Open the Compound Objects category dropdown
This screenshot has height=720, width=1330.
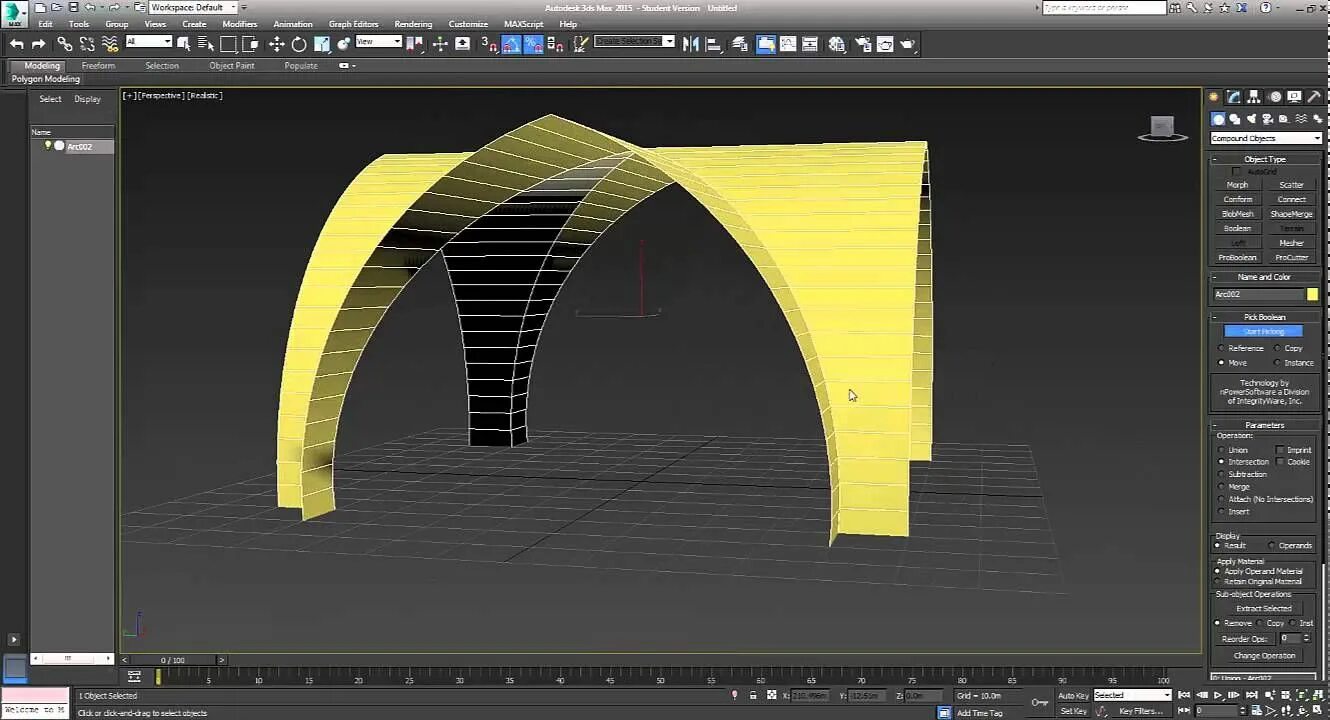click(1265, 138)
